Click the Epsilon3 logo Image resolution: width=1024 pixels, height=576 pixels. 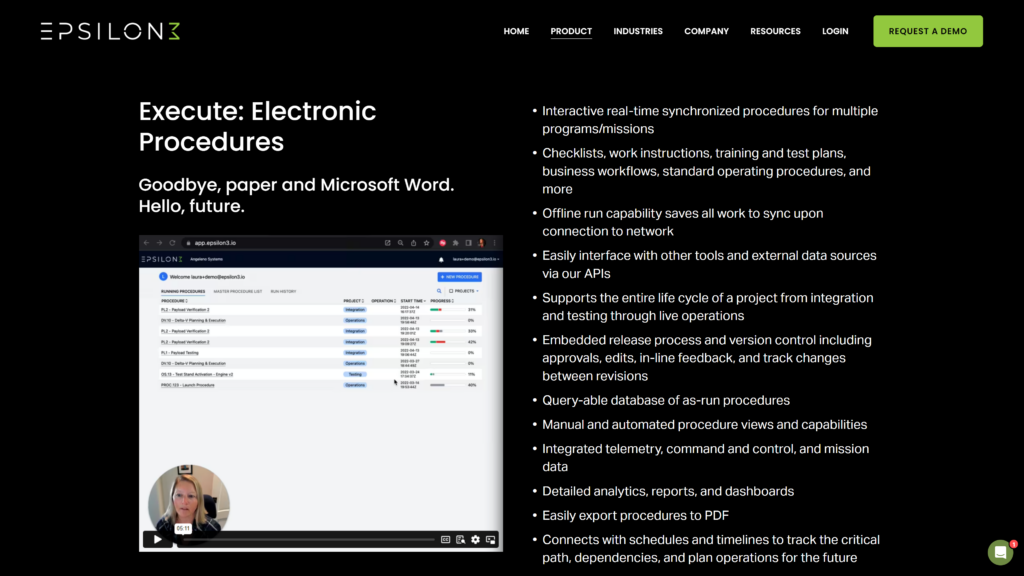[110, 31]
